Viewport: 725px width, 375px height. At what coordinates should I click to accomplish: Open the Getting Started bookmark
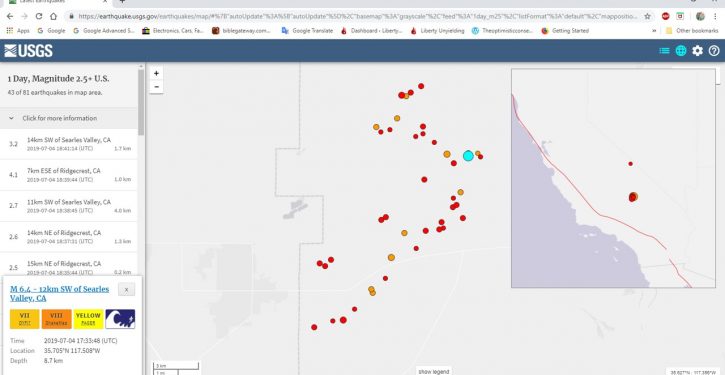click(x=565, y=31)
